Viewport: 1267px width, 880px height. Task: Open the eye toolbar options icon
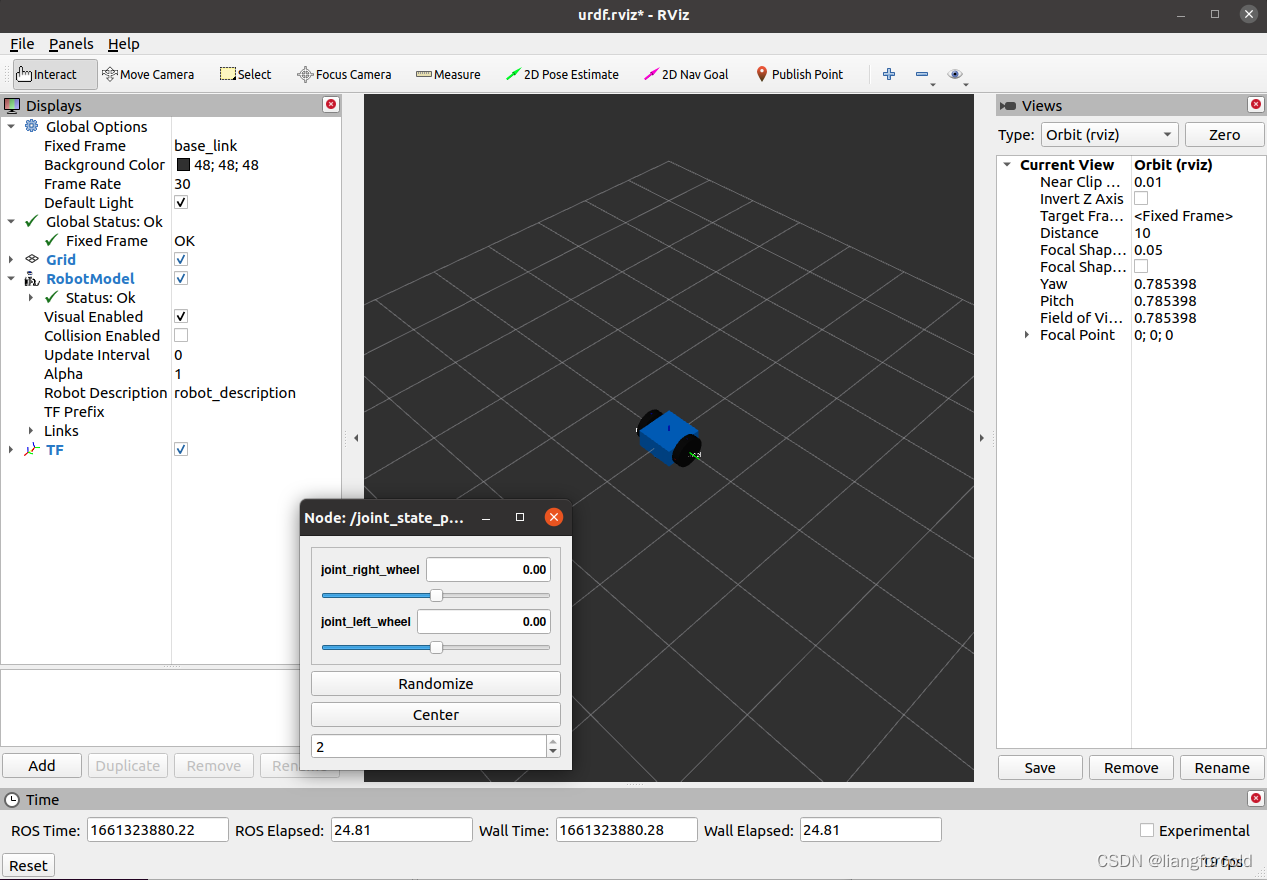pyautogui.click(x=956, y=74)
